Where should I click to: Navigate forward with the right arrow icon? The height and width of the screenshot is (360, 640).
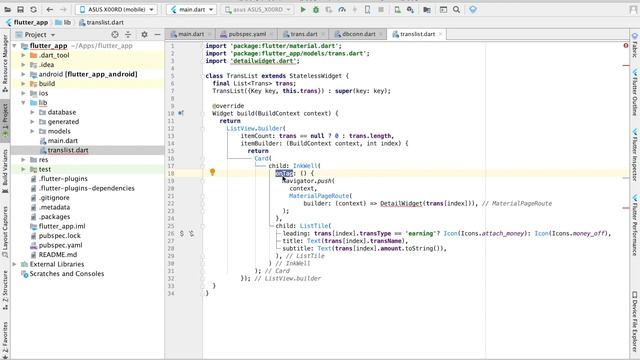[x=63, y=9]
